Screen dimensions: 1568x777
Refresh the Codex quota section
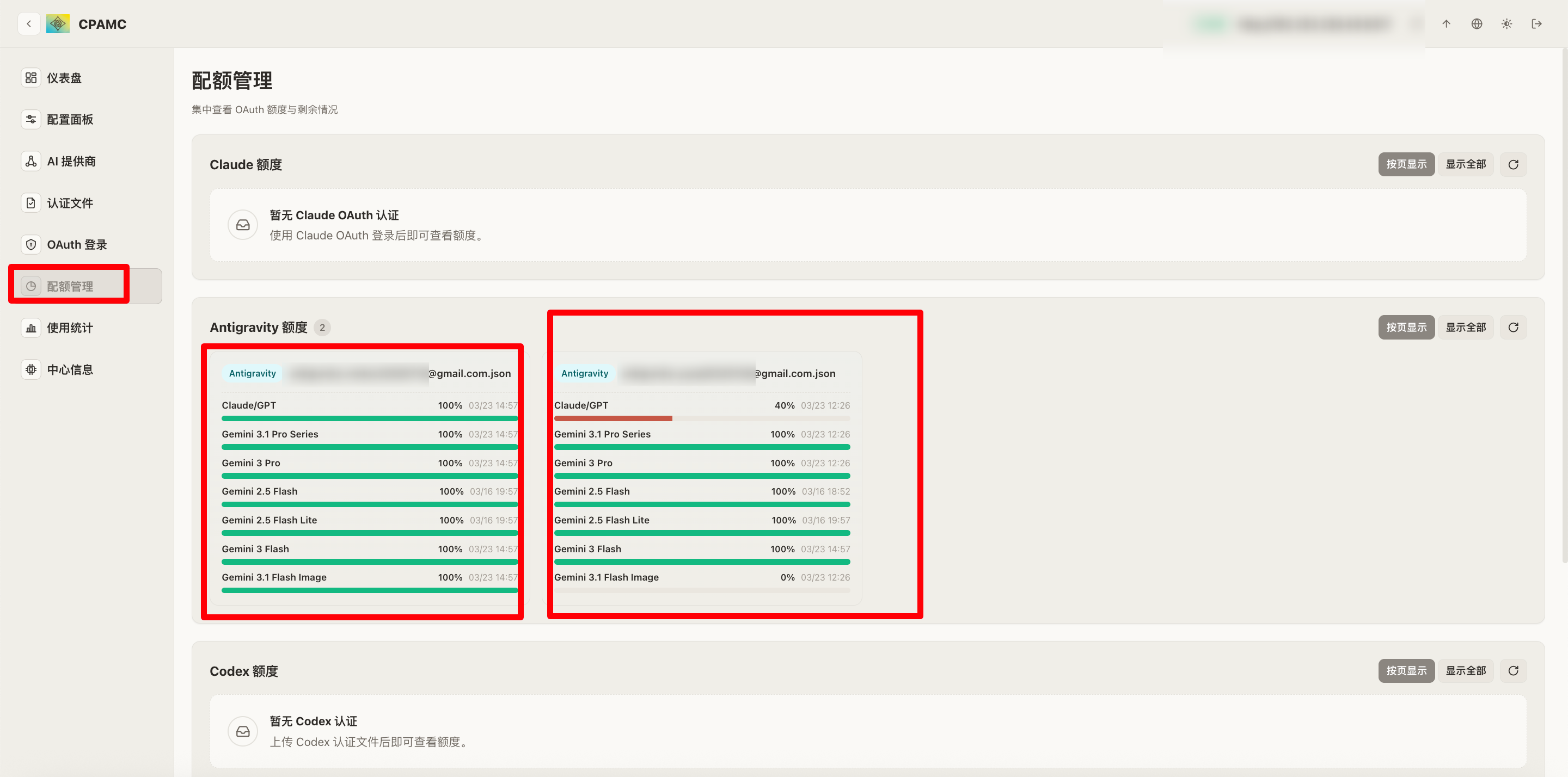(1513, 670)
